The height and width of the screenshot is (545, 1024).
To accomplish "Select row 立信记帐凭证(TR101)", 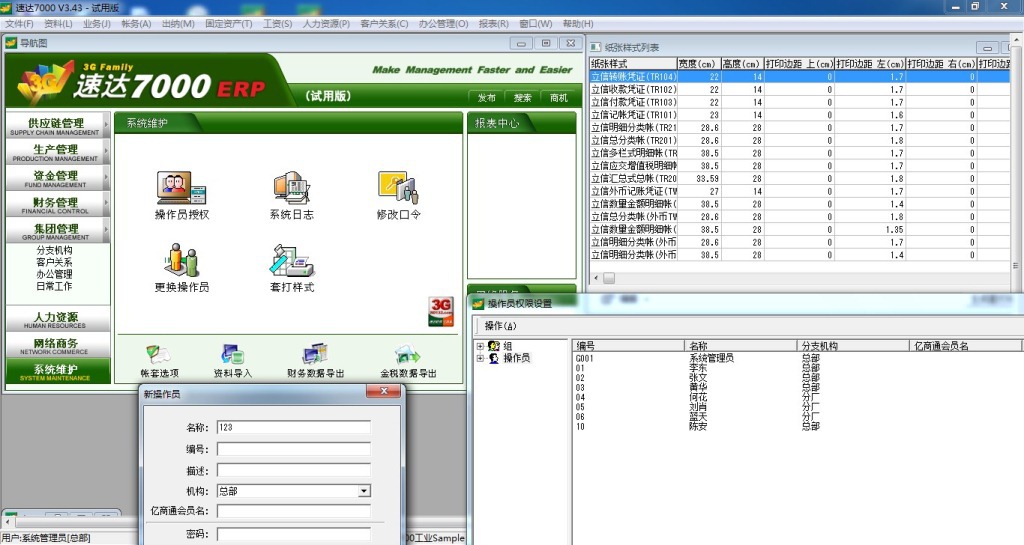I will 800,115.
